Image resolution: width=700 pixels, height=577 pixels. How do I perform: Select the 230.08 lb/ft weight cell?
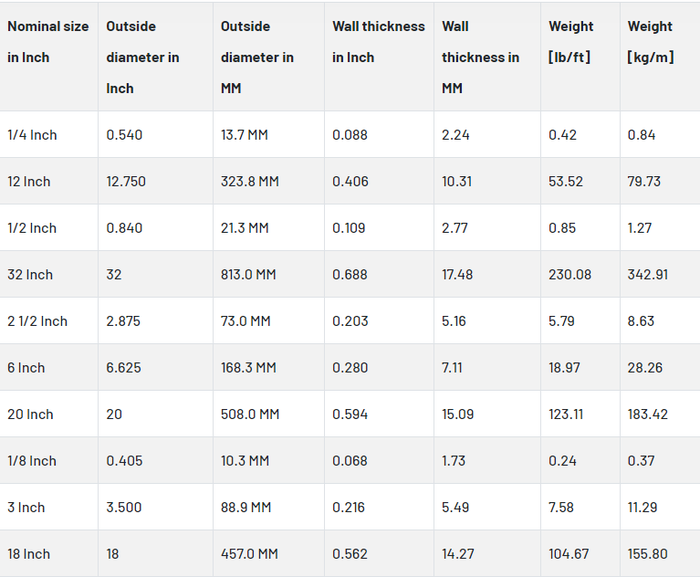570,274
